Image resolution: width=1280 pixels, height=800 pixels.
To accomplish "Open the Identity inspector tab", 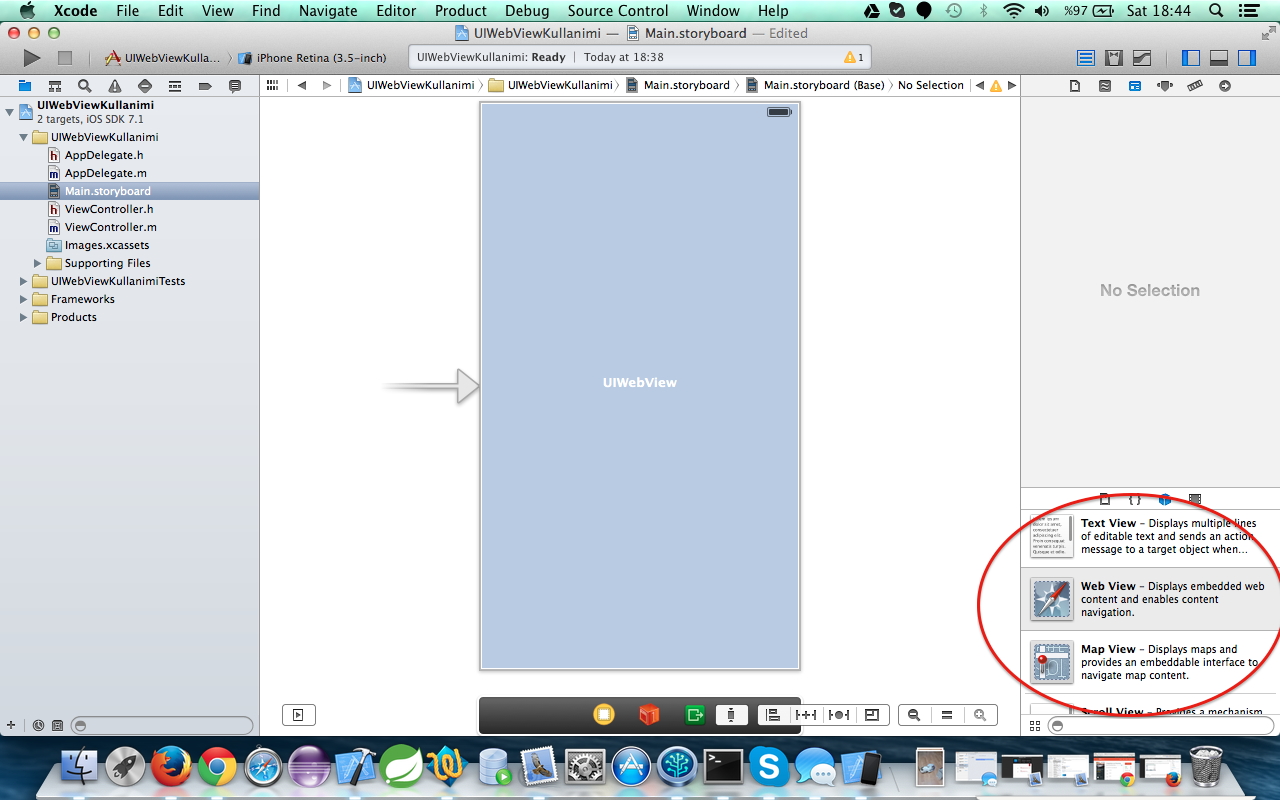I will 1135,86.
